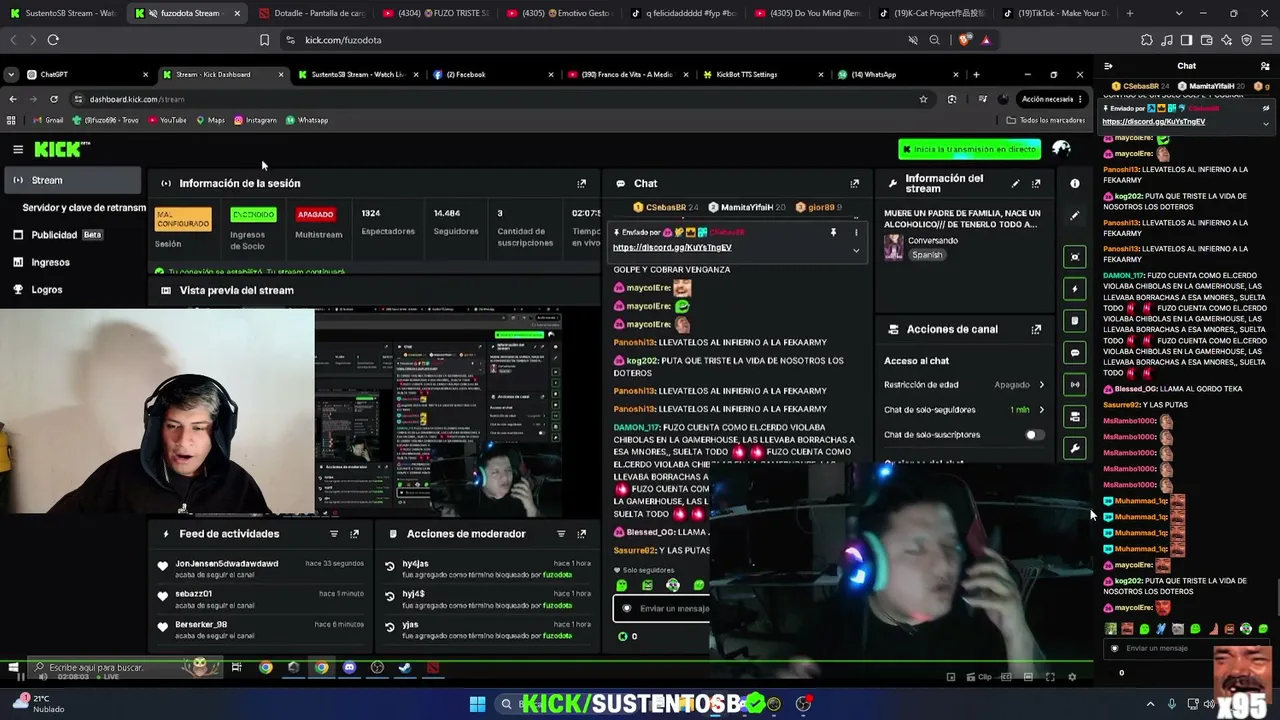Image resolution: width=1280 pixels, height=720 pixels.
Task: Switch to the WhatsApp tab
Action: [x=897, y=74]
